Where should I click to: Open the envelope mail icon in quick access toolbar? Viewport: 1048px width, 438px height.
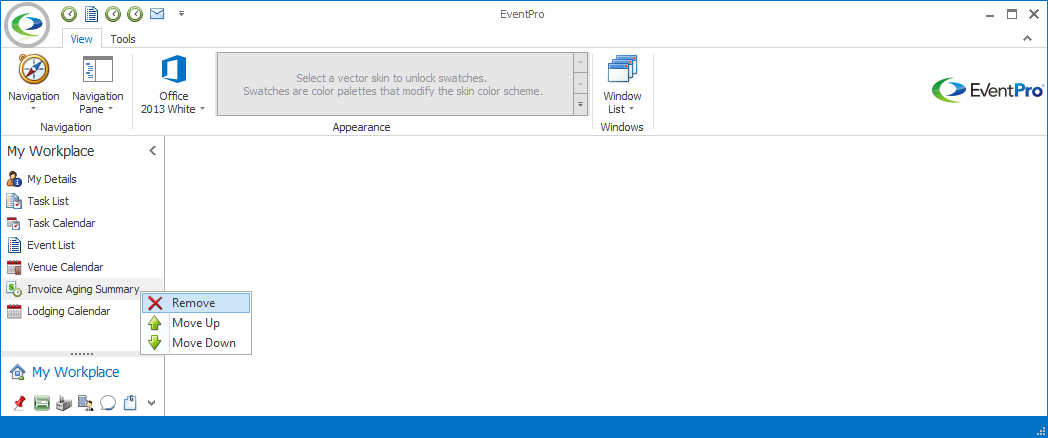tap(157, 13)
